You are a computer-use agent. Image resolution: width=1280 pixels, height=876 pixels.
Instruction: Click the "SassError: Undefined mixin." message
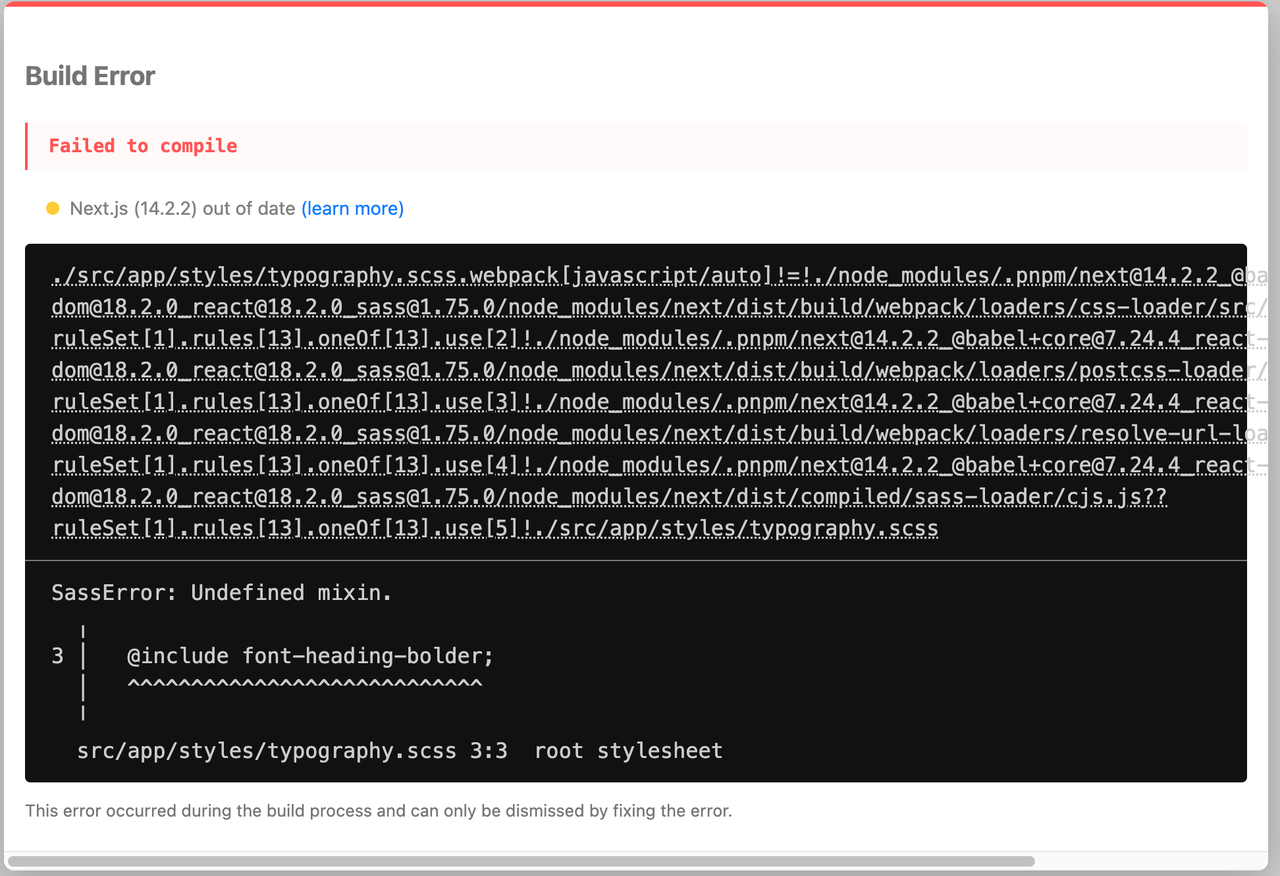[x=222, y=593]
